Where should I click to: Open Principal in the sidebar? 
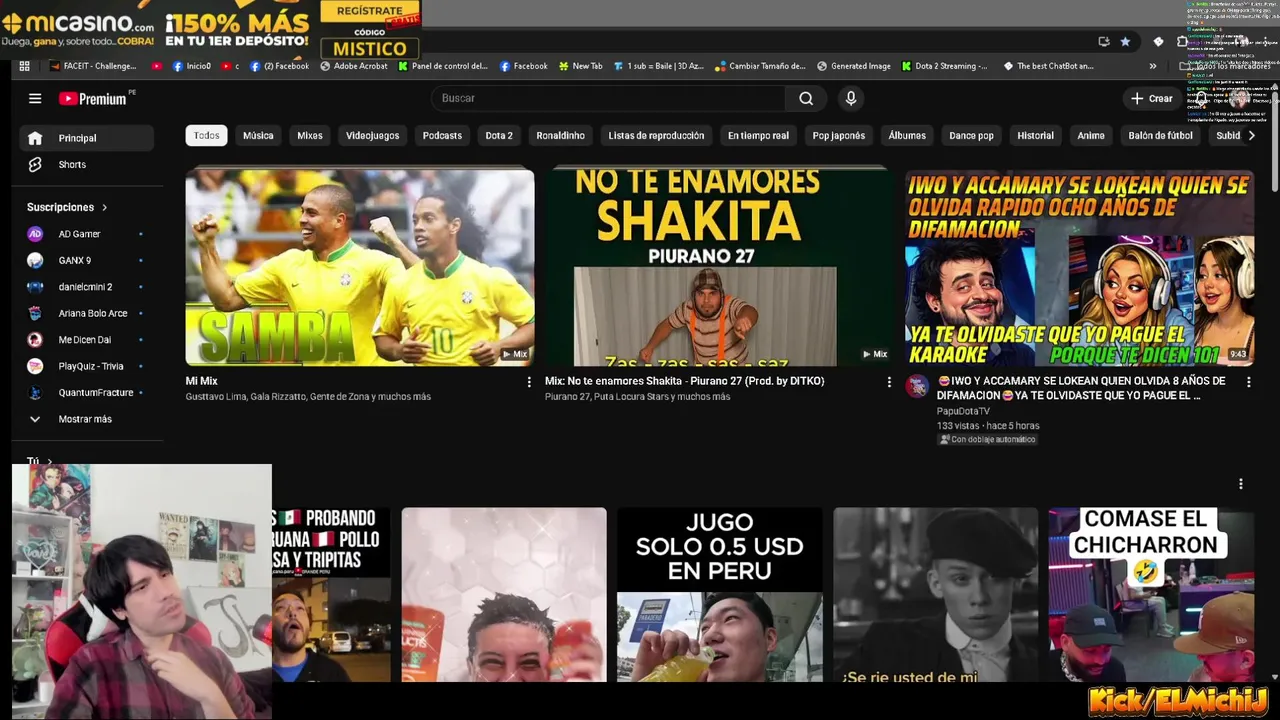point(87,138)
